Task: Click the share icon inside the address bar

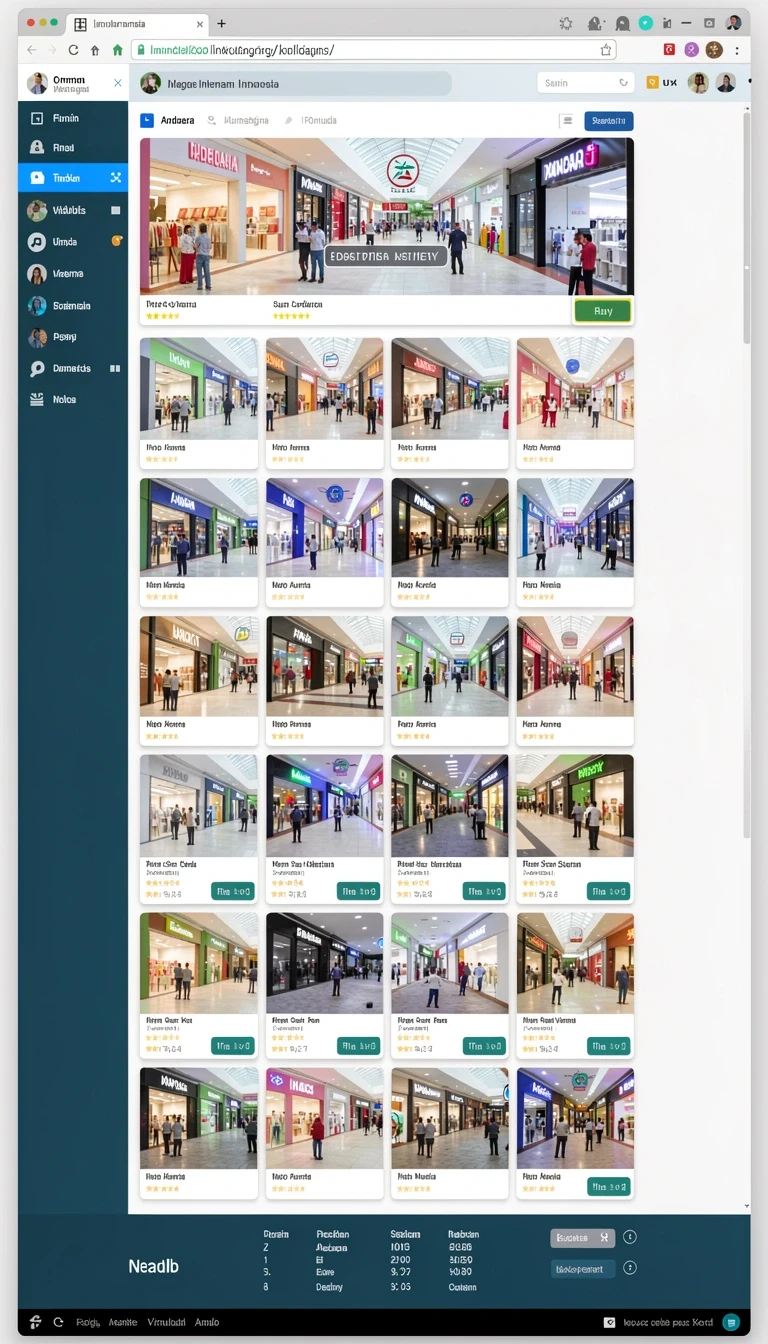Action: (x=605, y=49)
